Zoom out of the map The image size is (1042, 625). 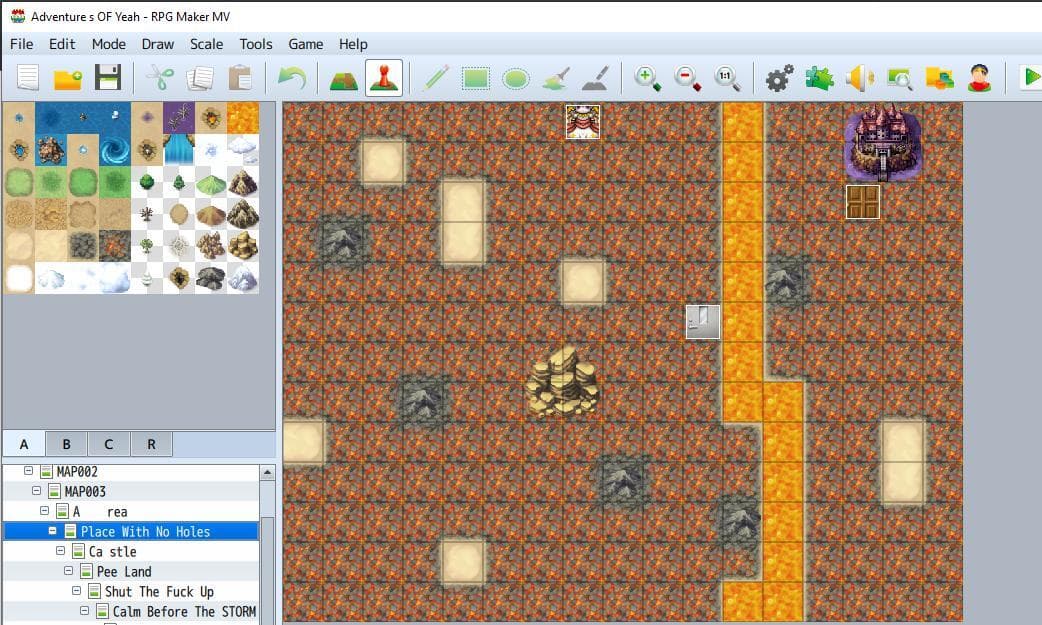tap(687, 78)
